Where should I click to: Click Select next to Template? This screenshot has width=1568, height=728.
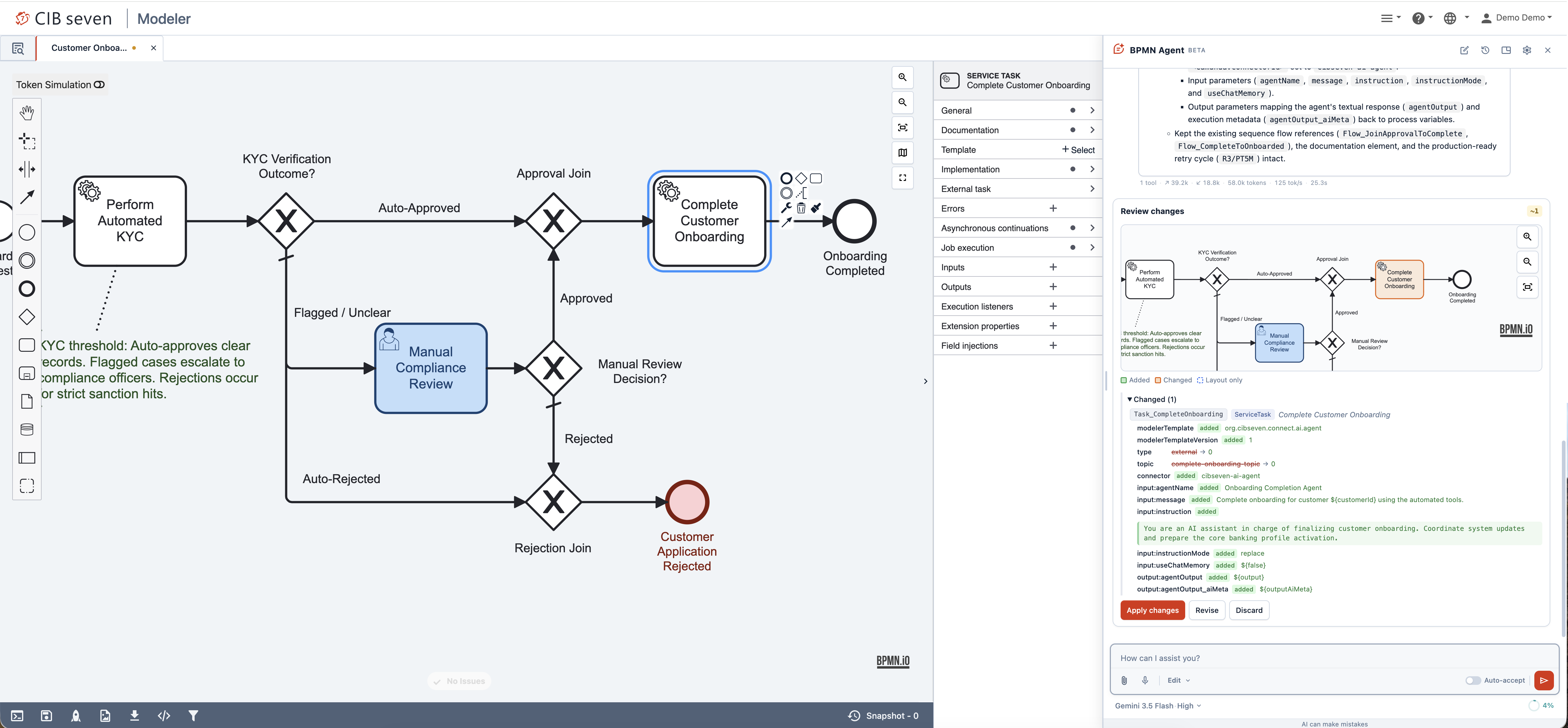tap(1078, 150)
